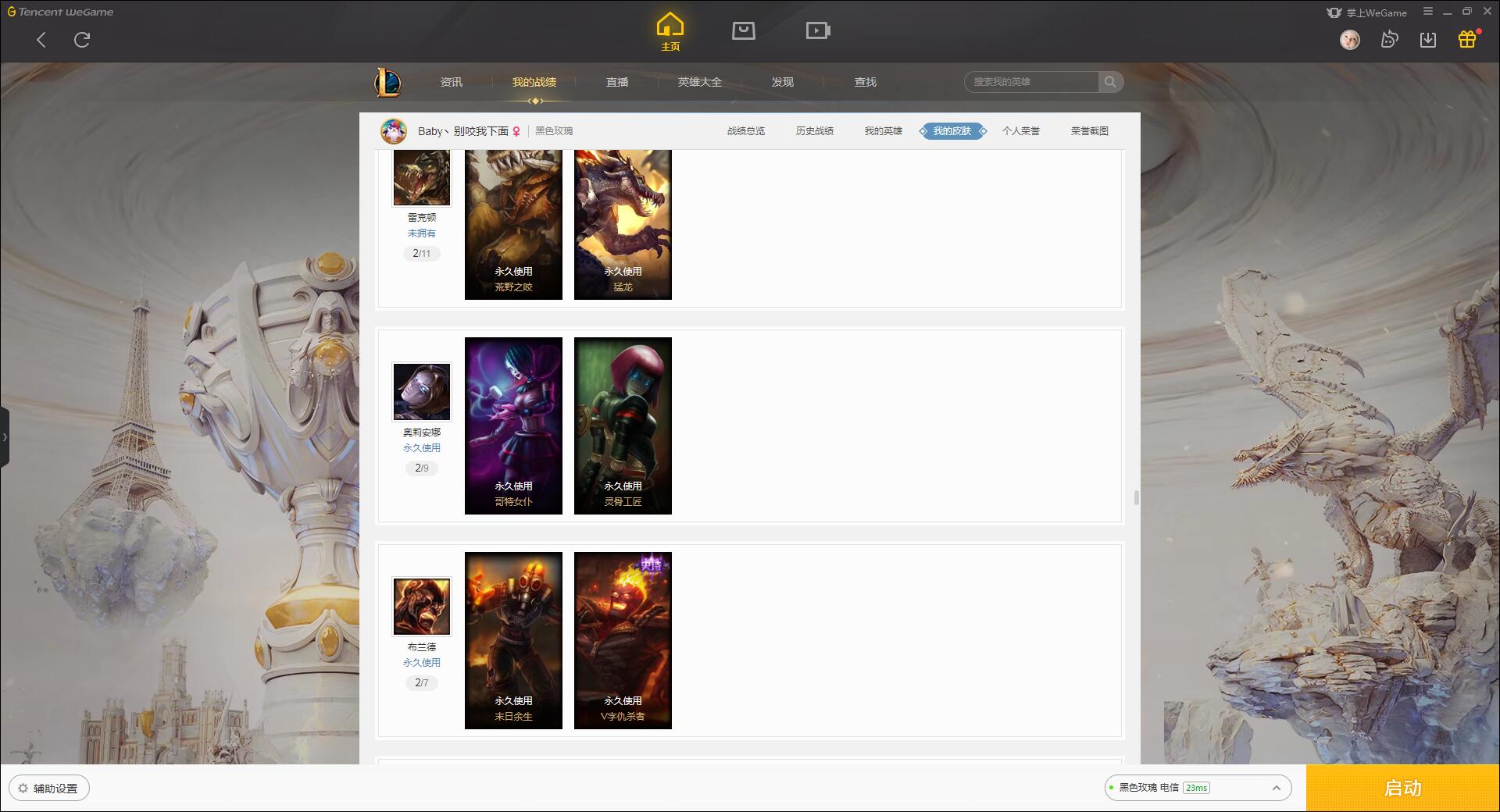Viewport: 1500px width, 812px height.
Task: Click 奥莉安娜 champion portrait
Action: 422,392
